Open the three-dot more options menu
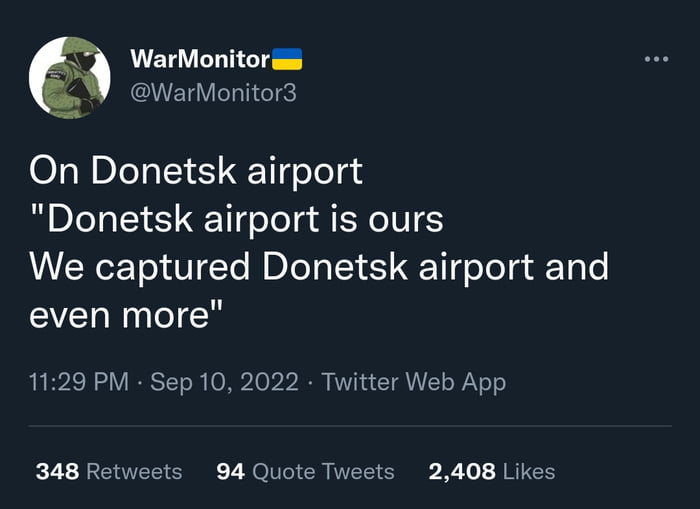Viewport: 700px width, 509px height. pos(656,59)
